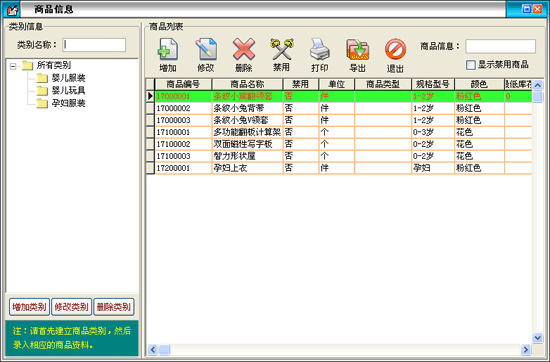The height and width of the screenshot is (362, 550).
Task: Click the 0-3岁 specification cell
Action: pos(433,132)
